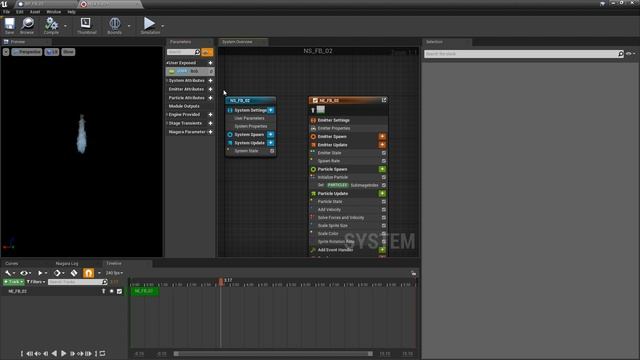Select the Parameters panel tab
640x360 pixels.
pos(180,42)
